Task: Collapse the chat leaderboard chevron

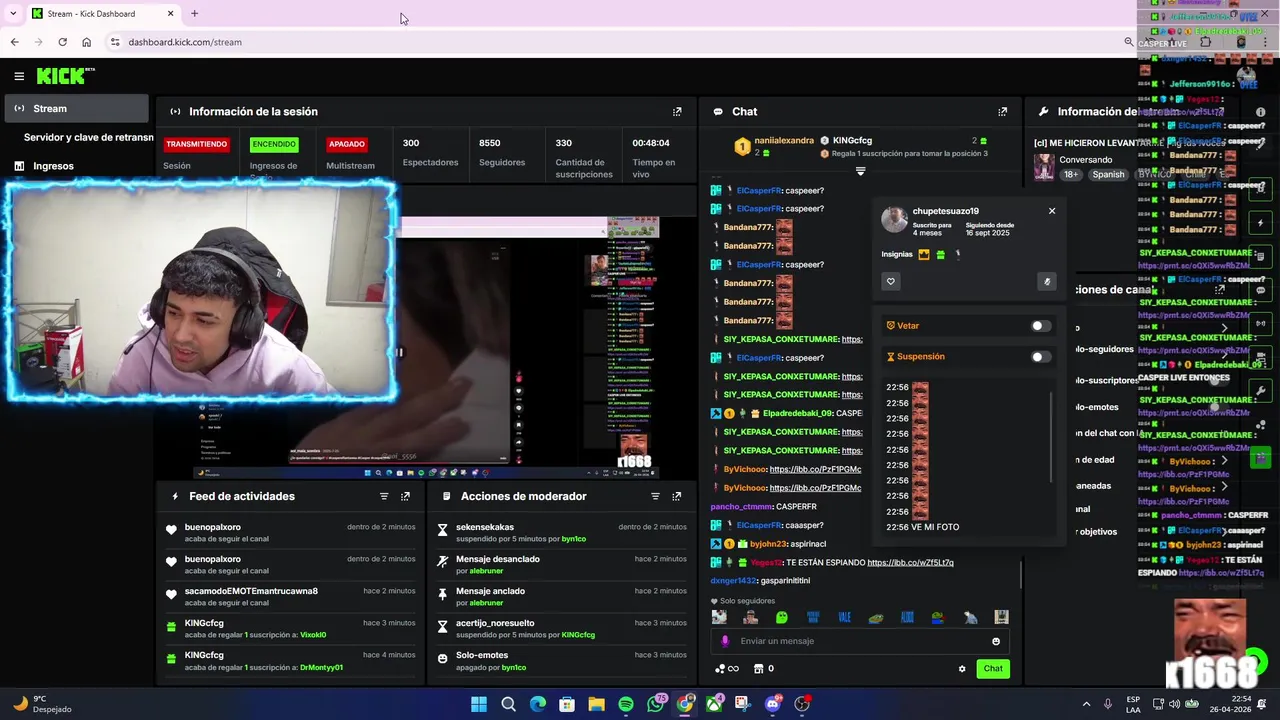Action: pos(860,172)
